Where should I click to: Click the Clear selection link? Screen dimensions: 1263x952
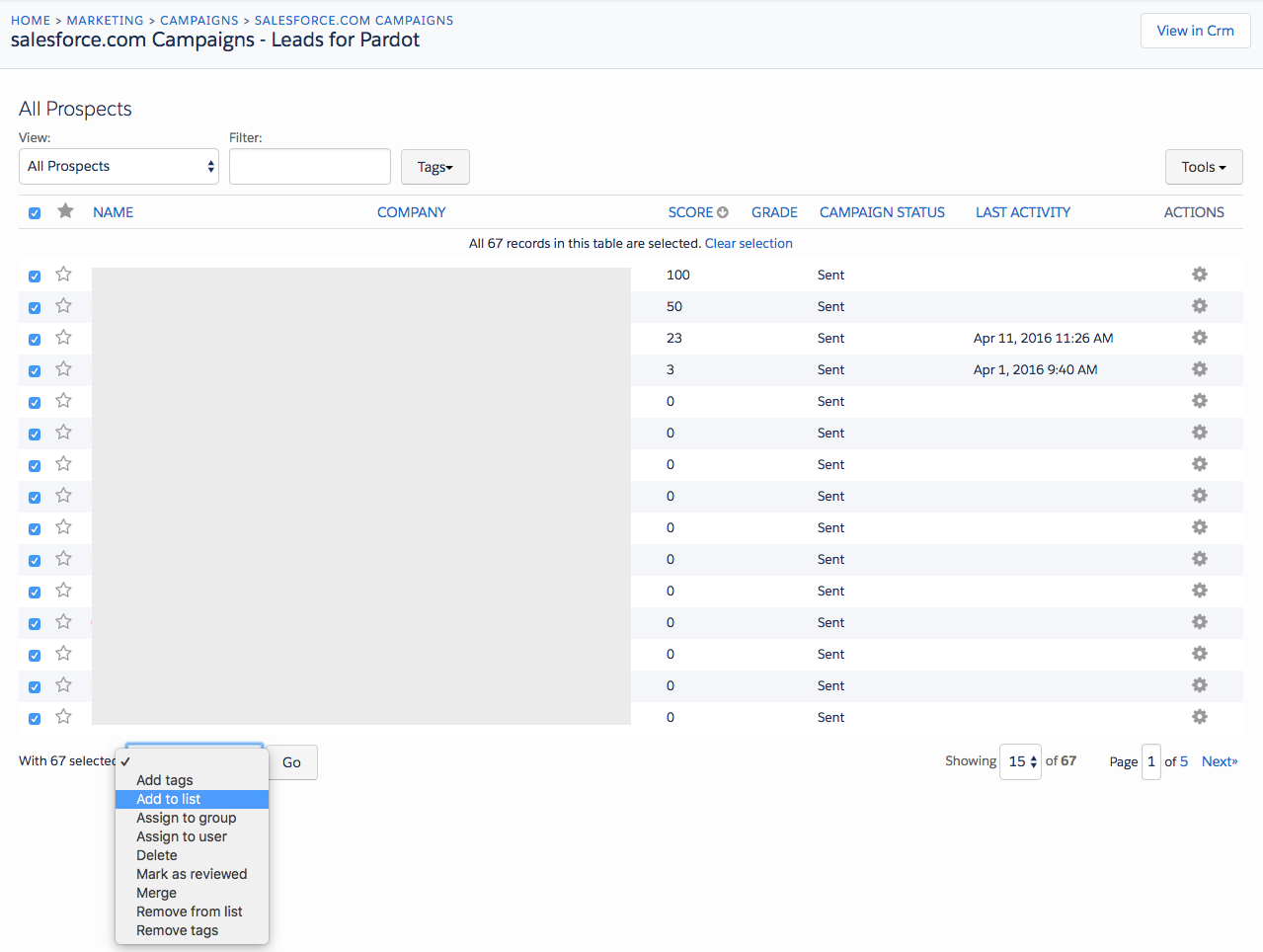click(749, 243)
